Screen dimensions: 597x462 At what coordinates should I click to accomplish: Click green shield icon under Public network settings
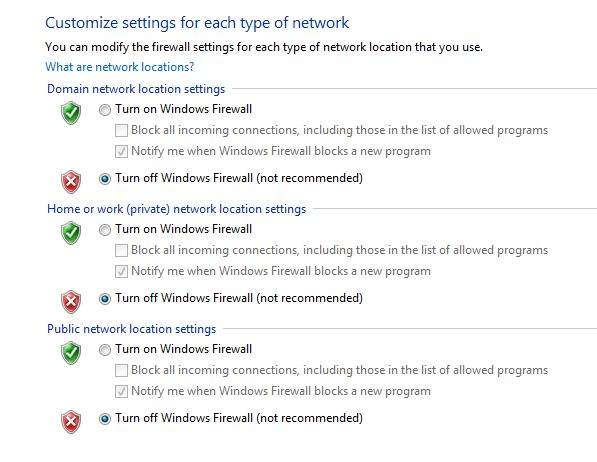71,353
